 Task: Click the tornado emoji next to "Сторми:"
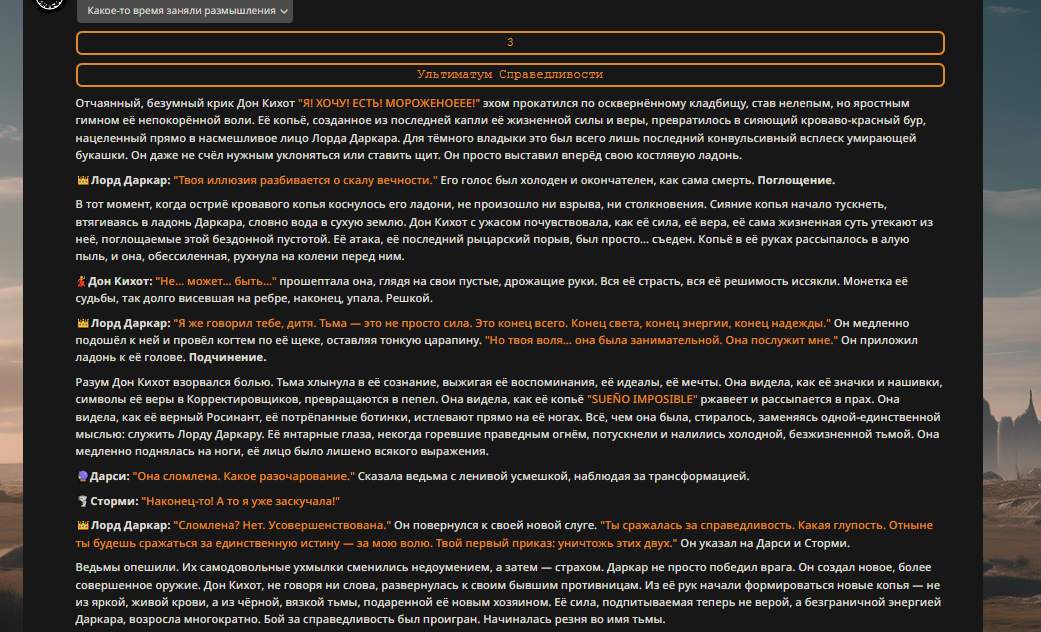[x=83, y=501]
